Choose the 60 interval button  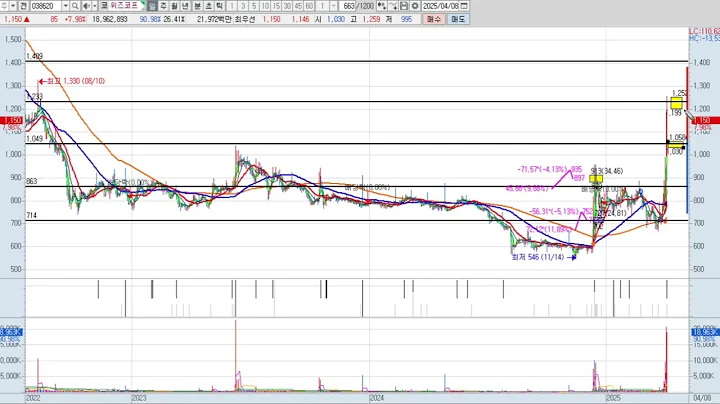click(x=309, y=6)
